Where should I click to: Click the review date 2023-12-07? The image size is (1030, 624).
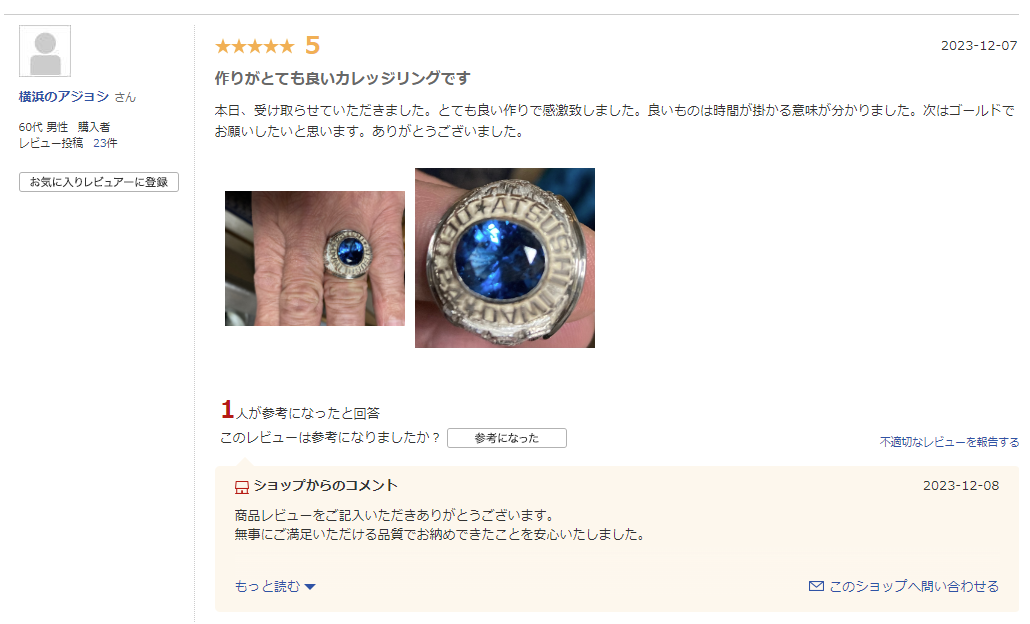tap(979, 45)
